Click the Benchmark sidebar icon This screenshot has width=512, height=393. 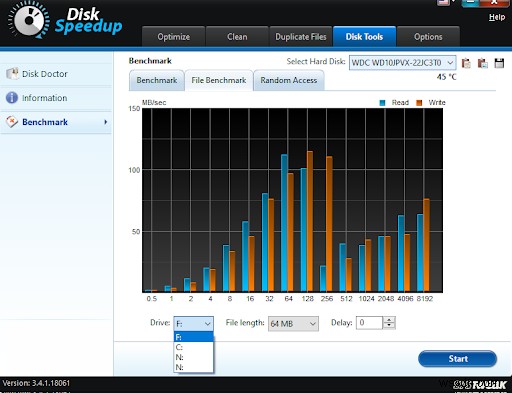[12, 122]
